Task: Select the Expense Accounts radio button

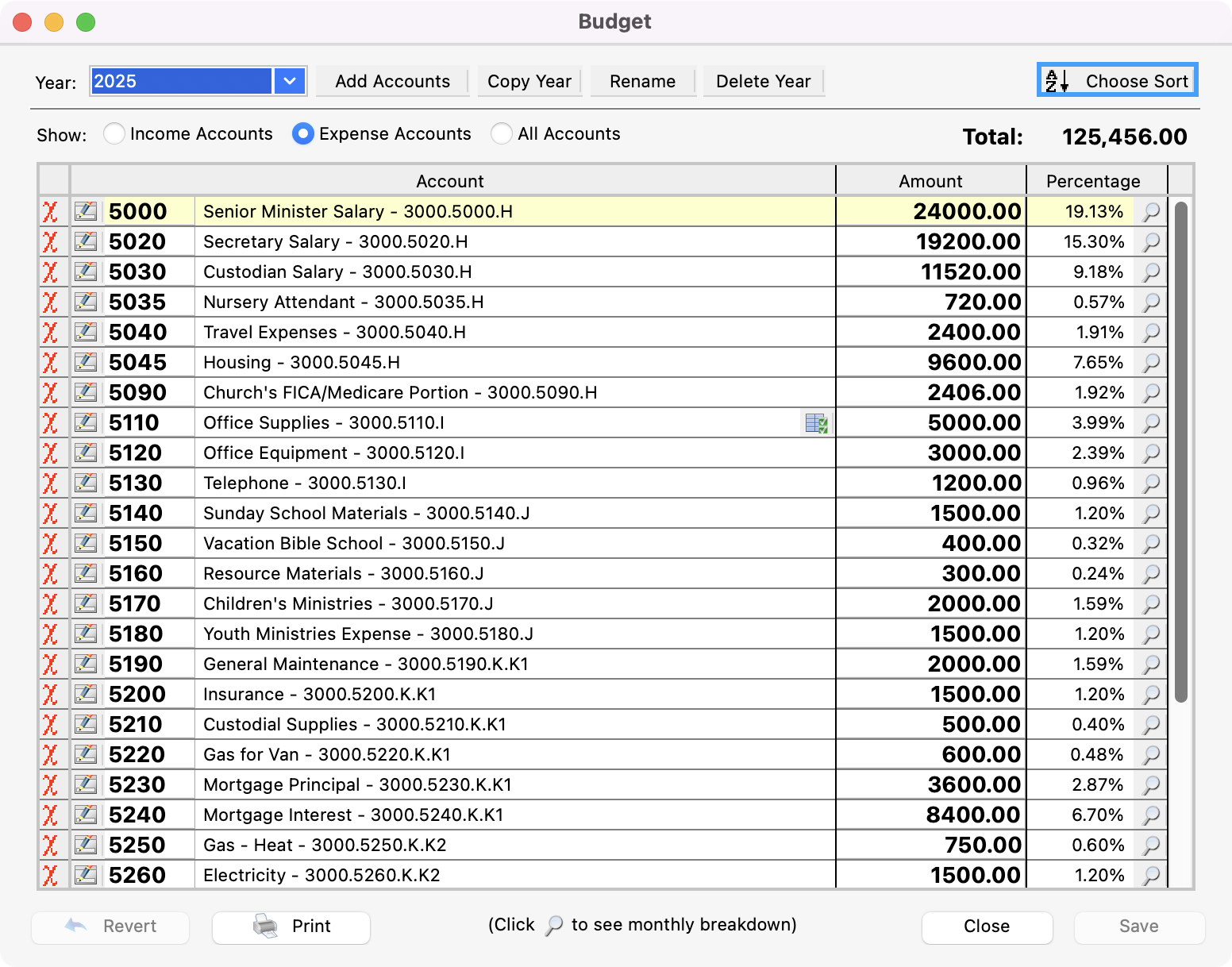Action: pyautogui.click(x=302, y=134)
